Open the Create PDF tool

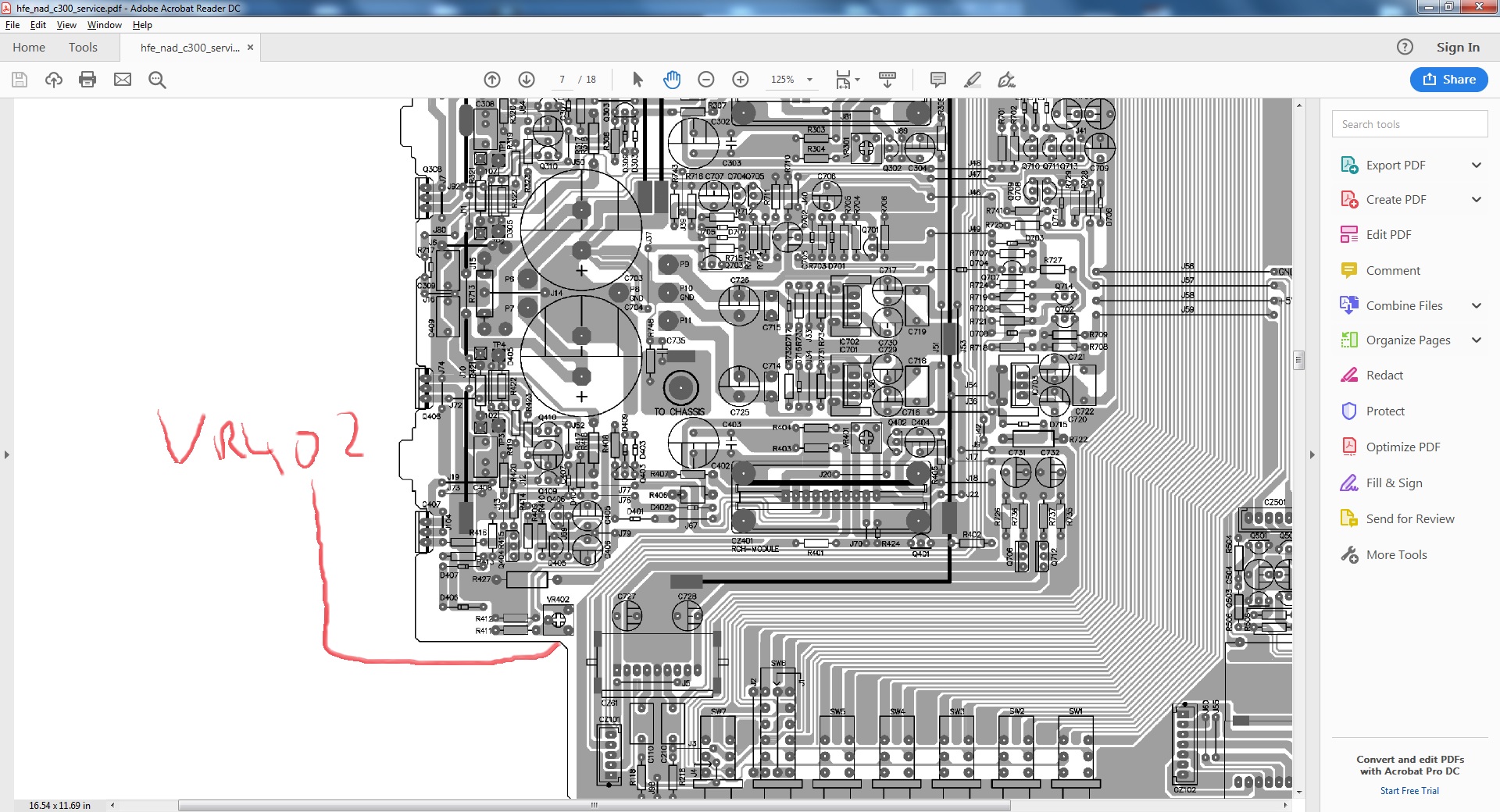(1395, 200)
